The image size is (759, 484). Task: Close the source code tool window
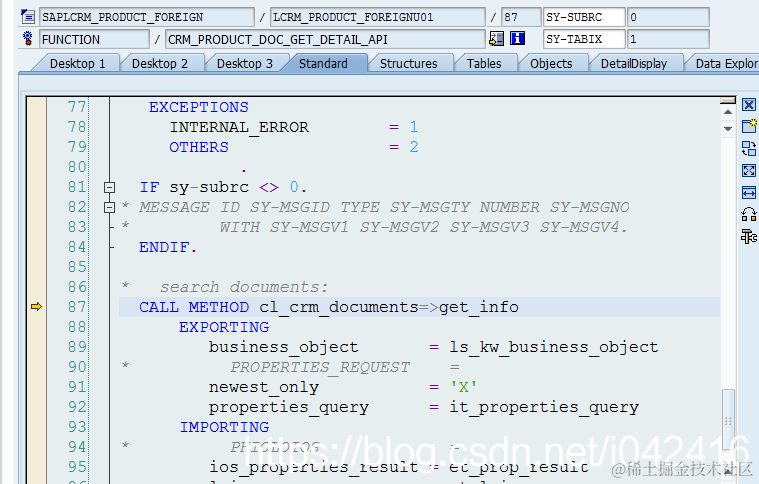[749, 105]
